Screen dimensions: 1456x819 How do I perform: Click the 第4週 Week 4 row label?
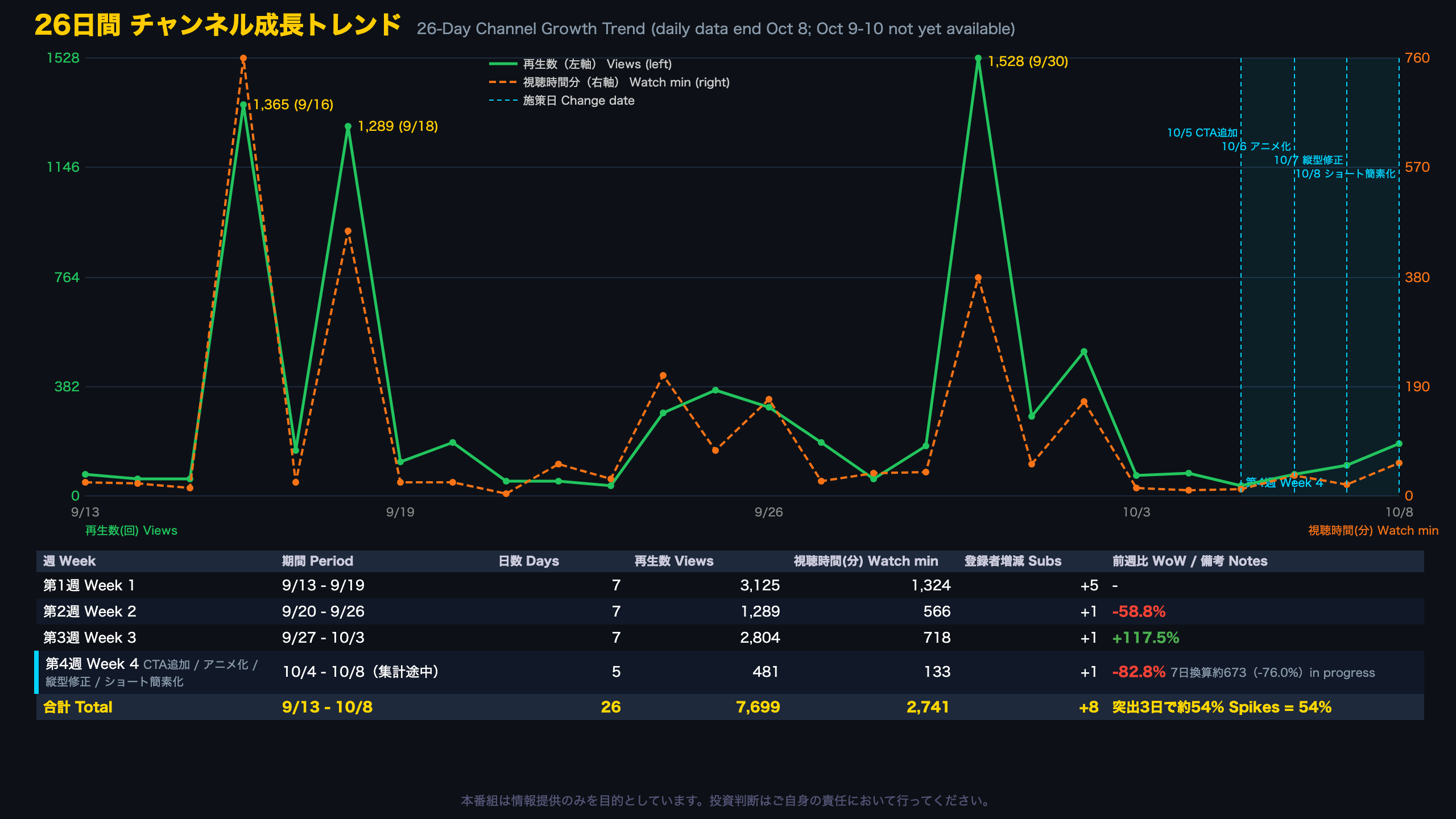(92, 664)
